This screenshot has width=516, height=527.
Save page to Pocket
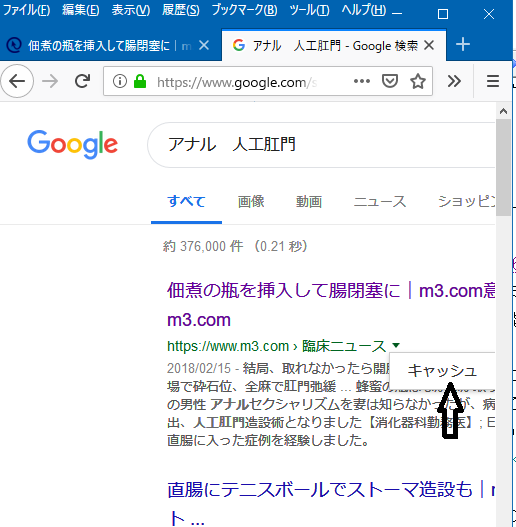tap(390, 81)
